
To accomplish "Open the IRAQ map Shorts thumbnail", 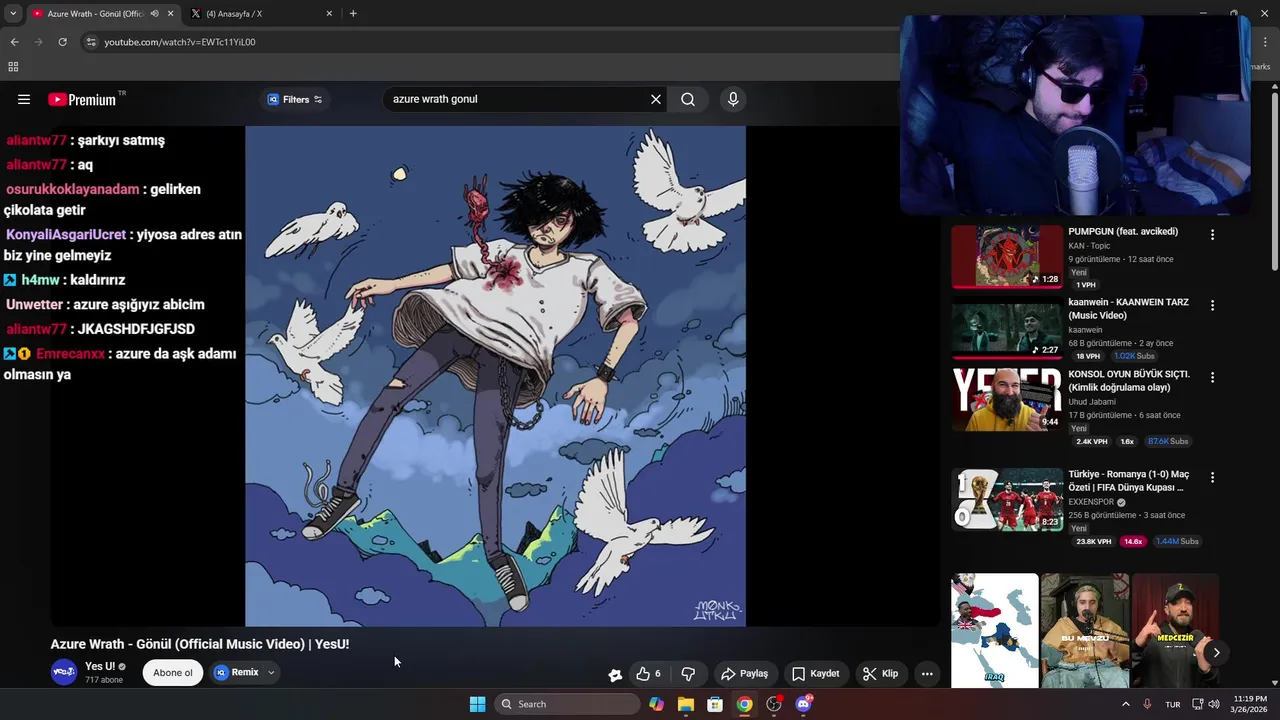I will [994, 630].
